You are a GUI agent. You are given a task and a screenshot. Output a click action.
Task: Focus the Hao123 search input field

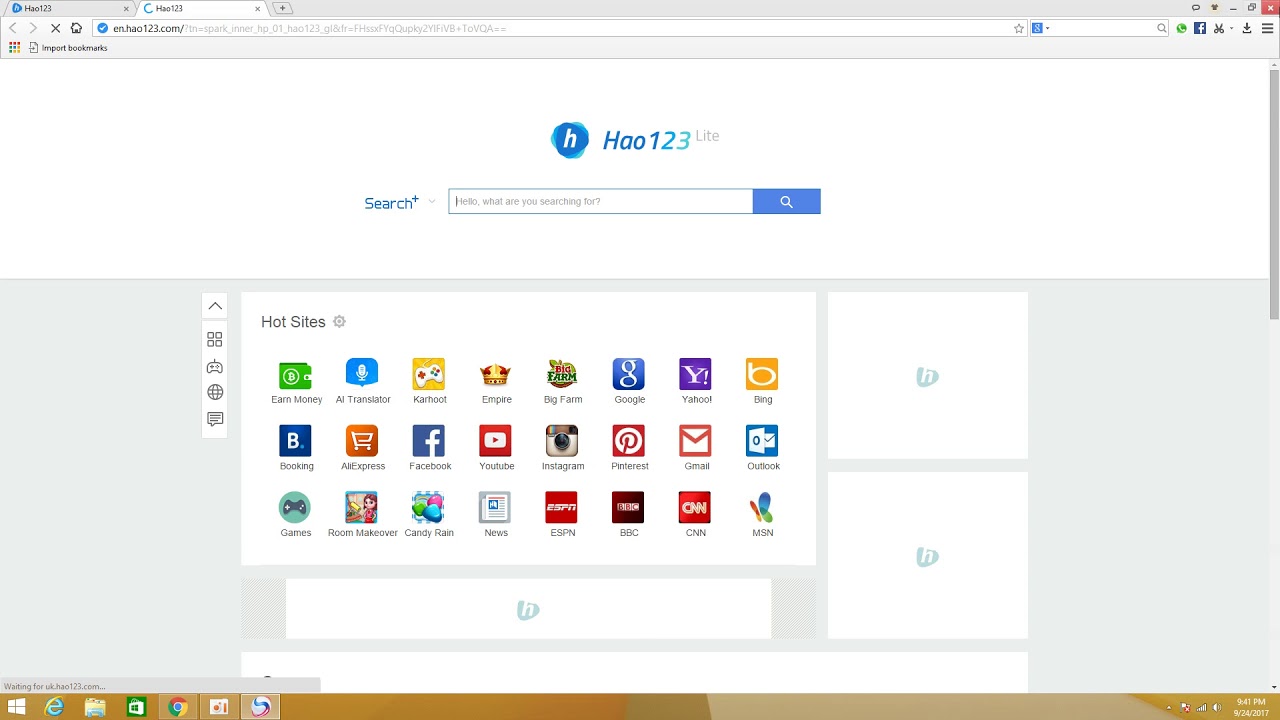(601, 201)
